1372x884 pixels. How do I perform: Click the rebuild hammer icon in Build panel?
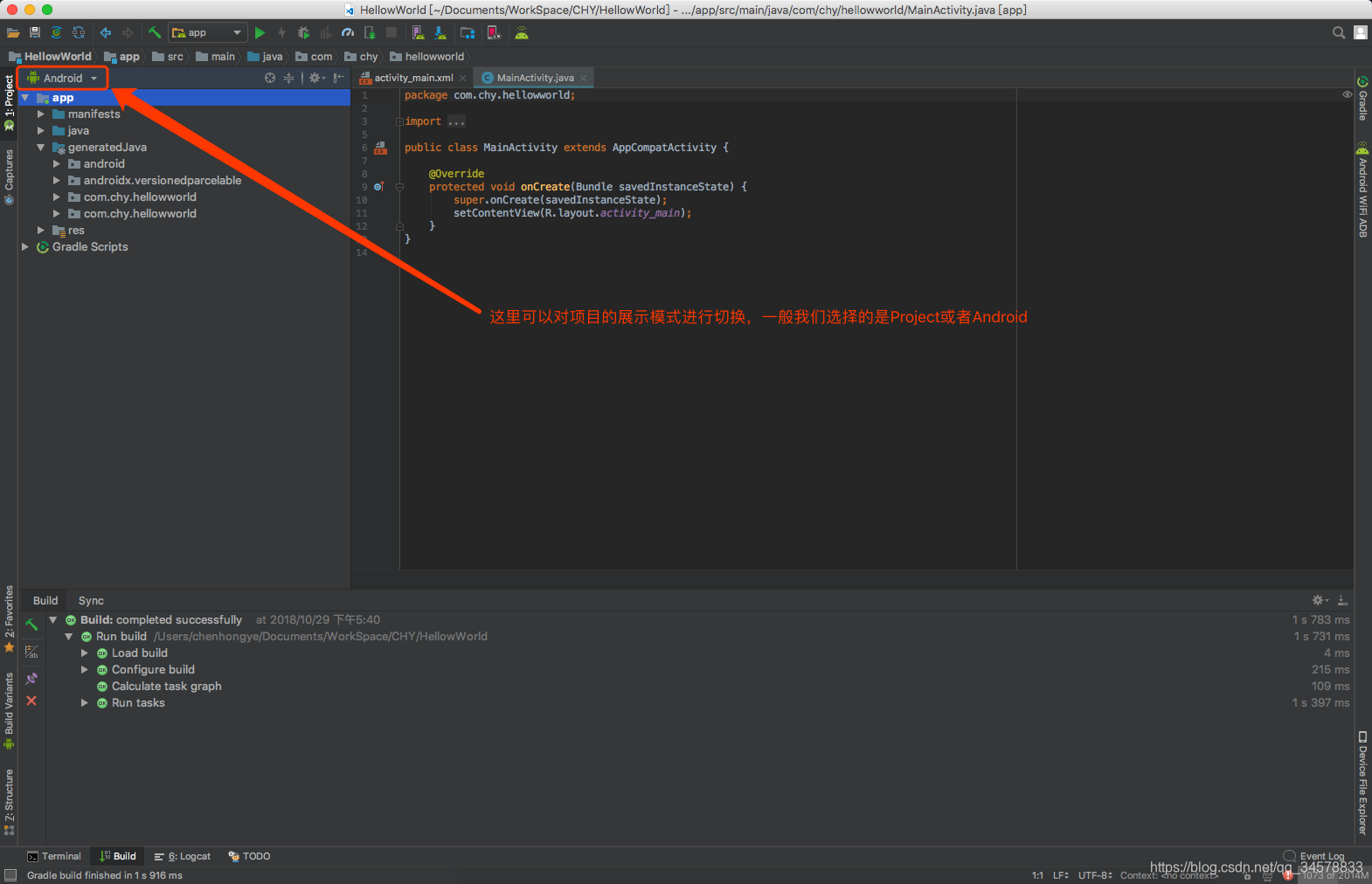(31, 625)
